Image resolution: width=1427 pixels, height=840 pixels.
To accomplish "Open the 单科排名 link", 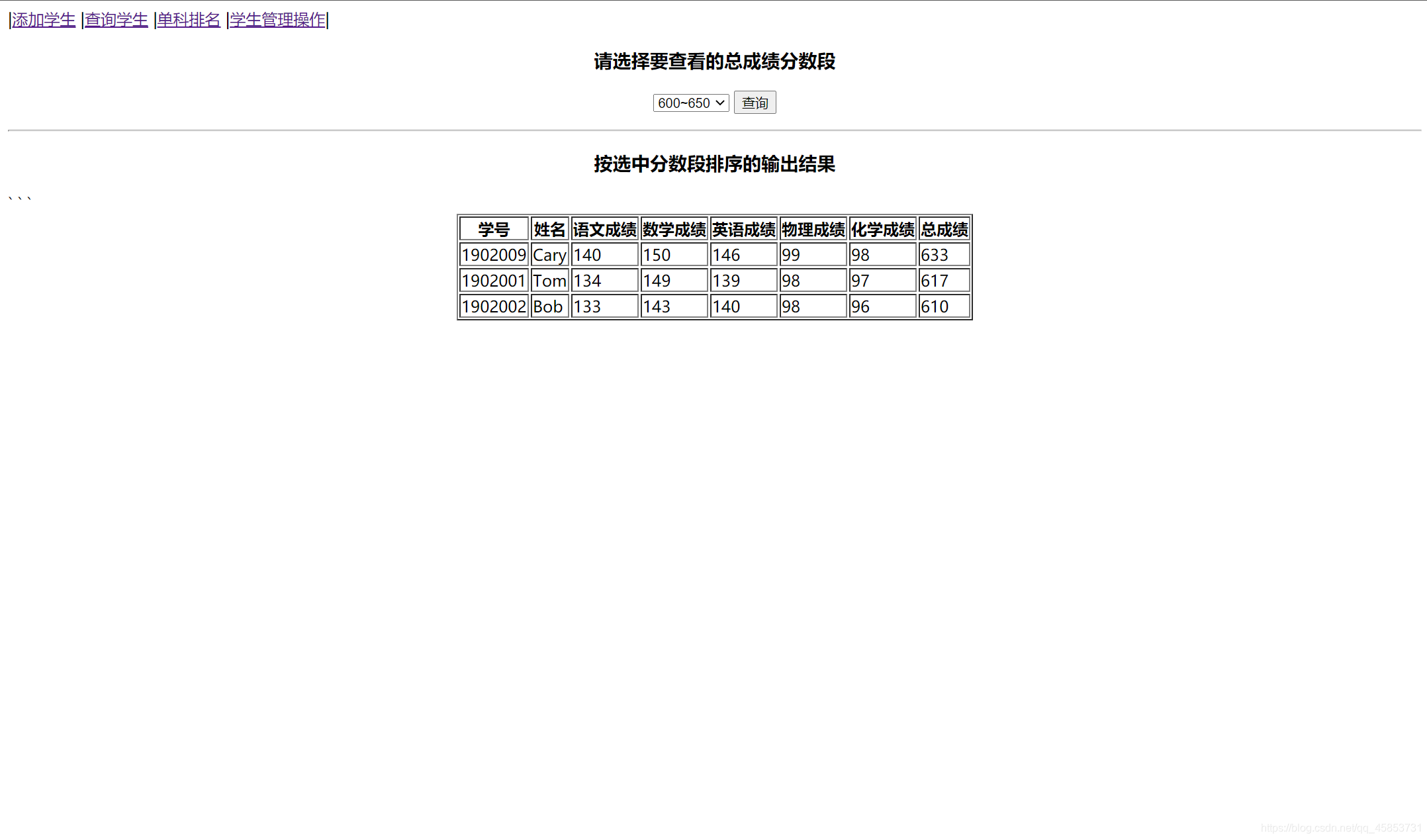I will click(189, 20).
